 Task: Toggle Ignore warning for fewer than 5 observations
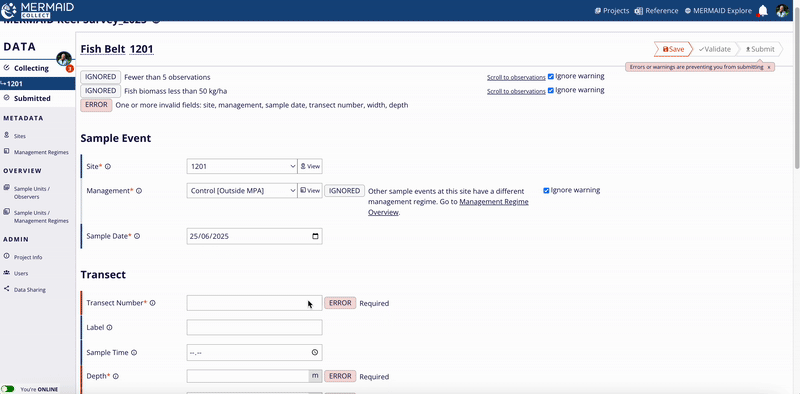(551, 77)
